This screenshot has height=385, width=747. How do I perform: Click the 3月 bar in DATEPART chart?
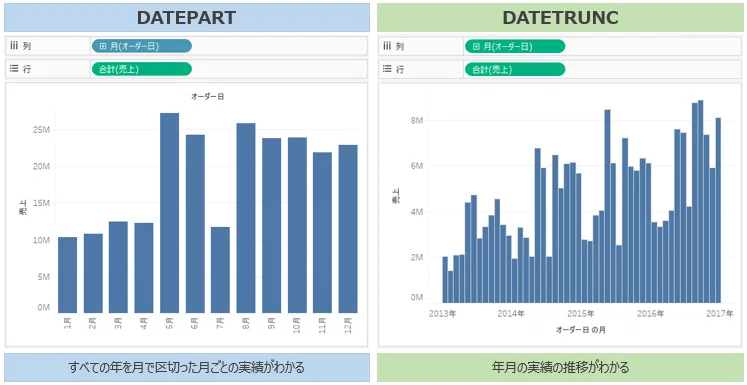coord(118,267)
